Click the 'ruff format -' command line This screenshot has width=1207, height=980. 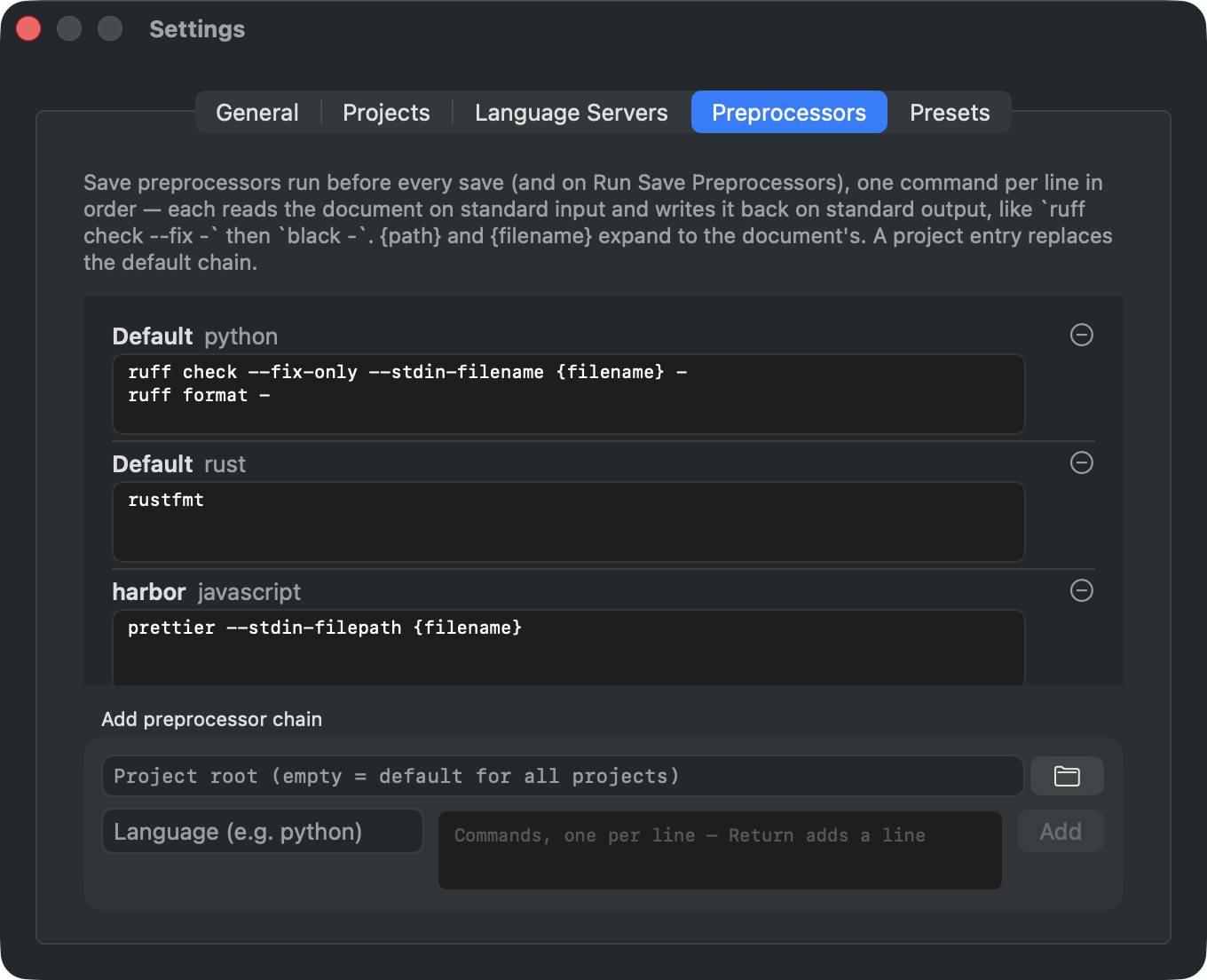point(199,395)
